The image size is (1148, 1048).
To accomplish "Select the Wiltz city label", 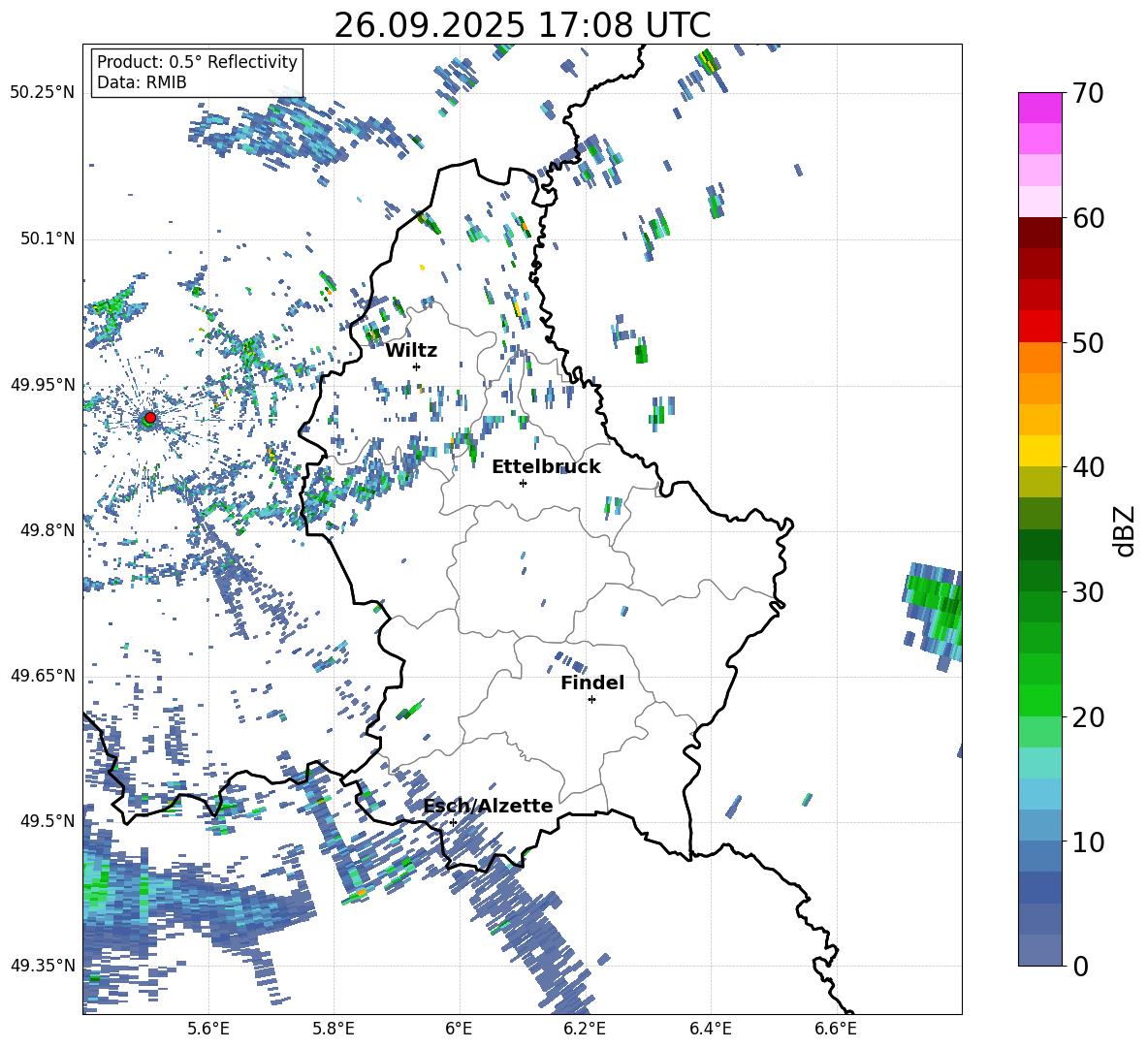I will click(x=411, y=350).
